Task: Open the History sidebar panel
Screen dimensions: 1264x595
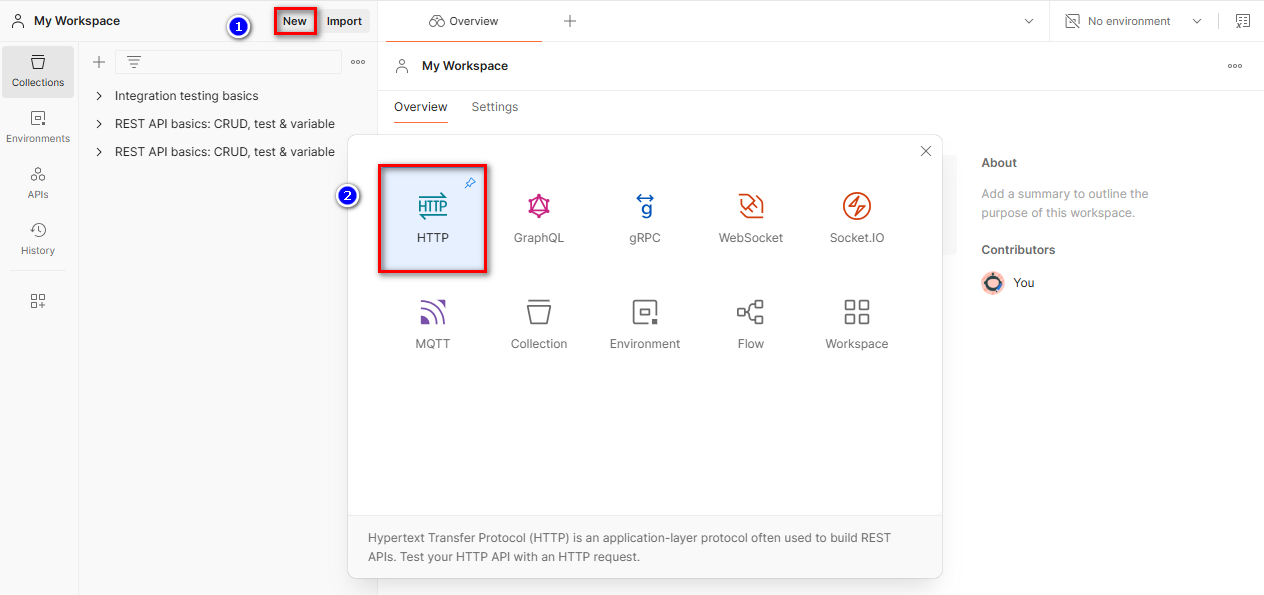Action: click(37, 240)
